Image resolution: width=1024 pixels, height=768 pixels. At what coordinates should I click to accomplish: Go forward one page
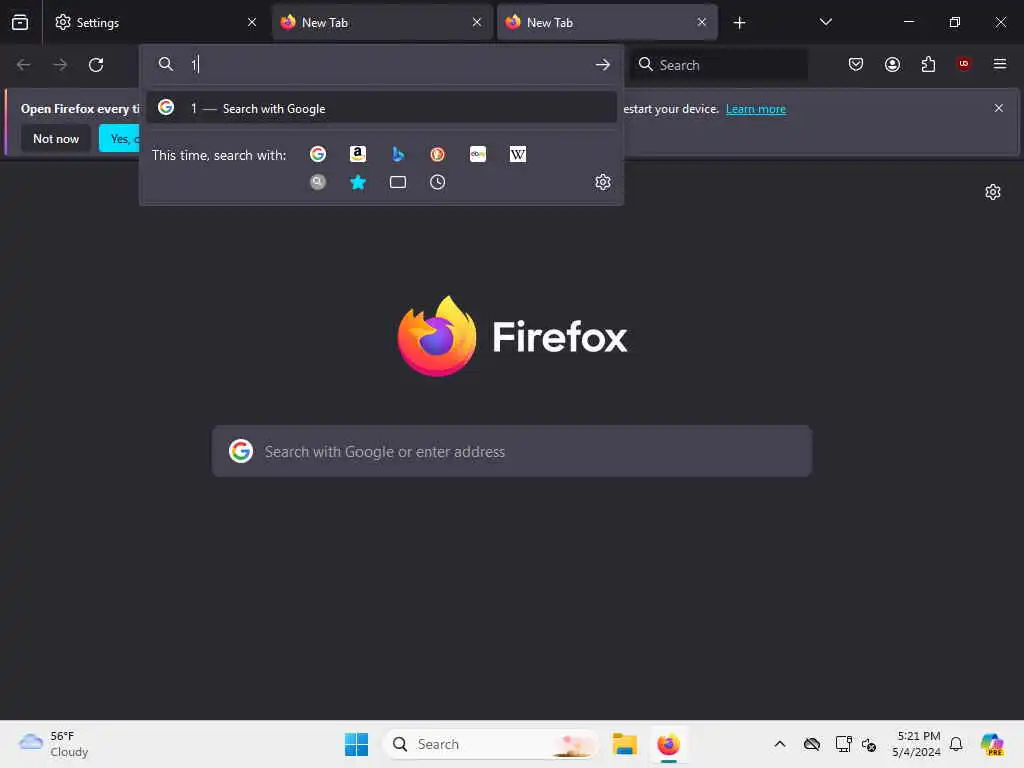tap(60, 65)
